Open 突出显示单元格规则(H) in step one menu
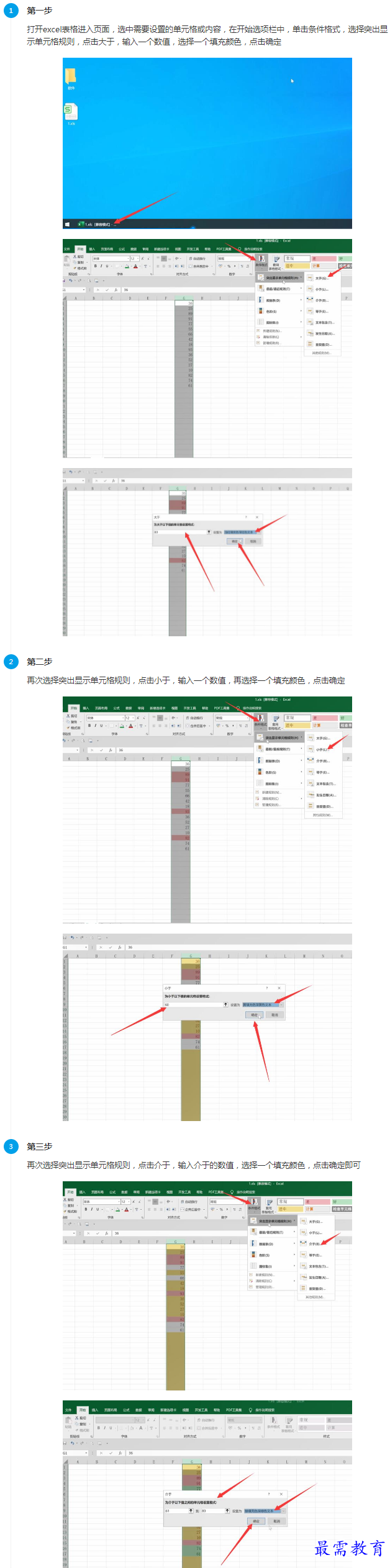This screenshot has width=390, height=1568. point(279,277)
